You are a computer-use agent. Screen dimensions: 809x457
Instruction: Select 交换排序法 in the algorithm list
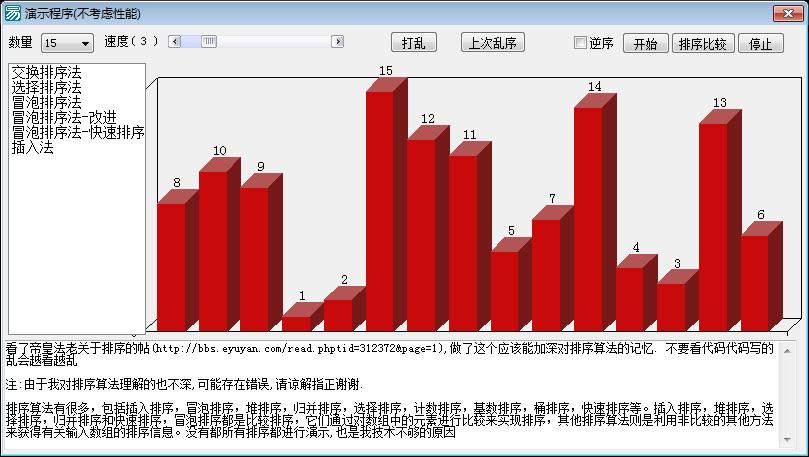46,73
